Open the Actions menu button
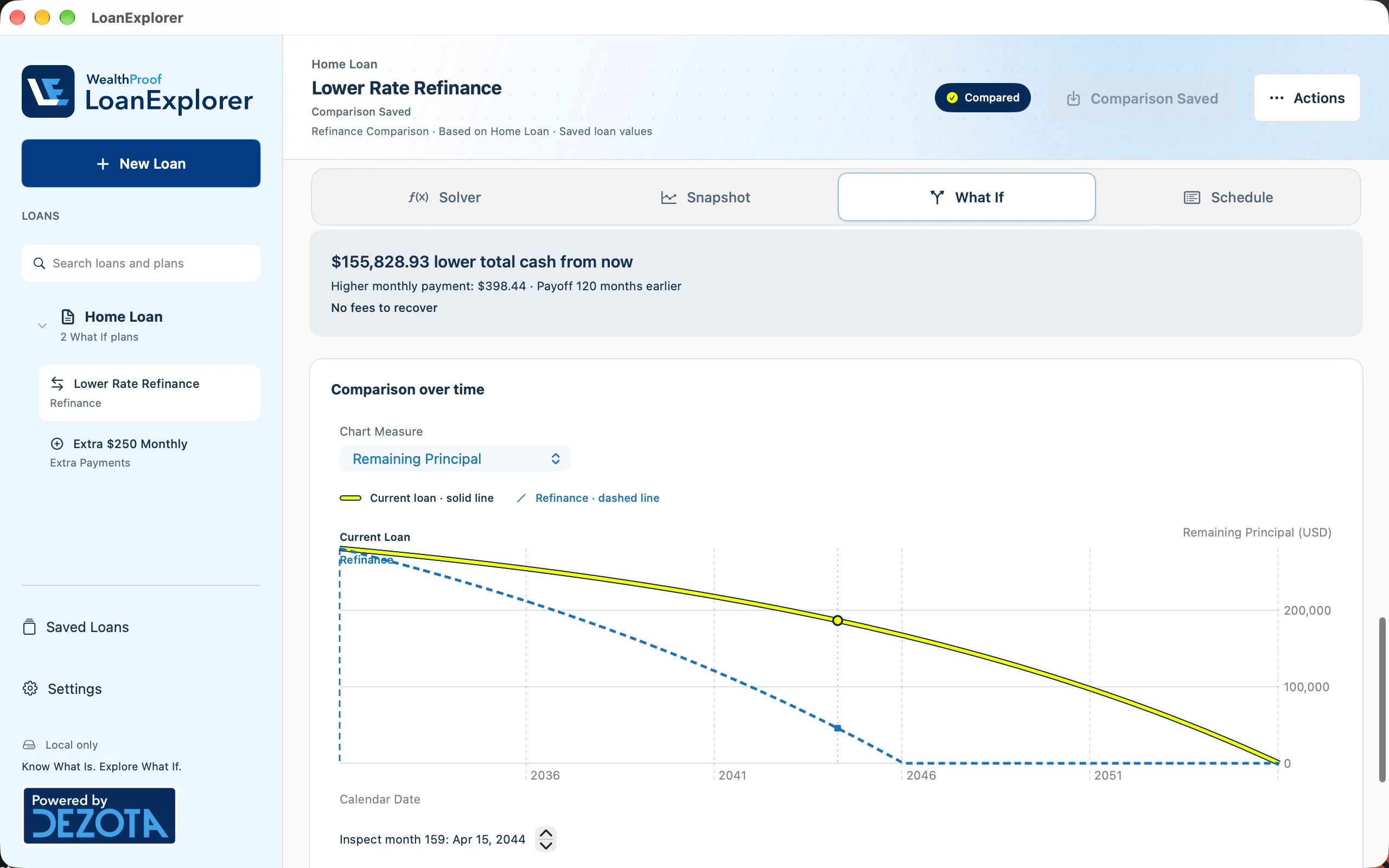The image size is (1389, 868). [x=1307, y=98]
